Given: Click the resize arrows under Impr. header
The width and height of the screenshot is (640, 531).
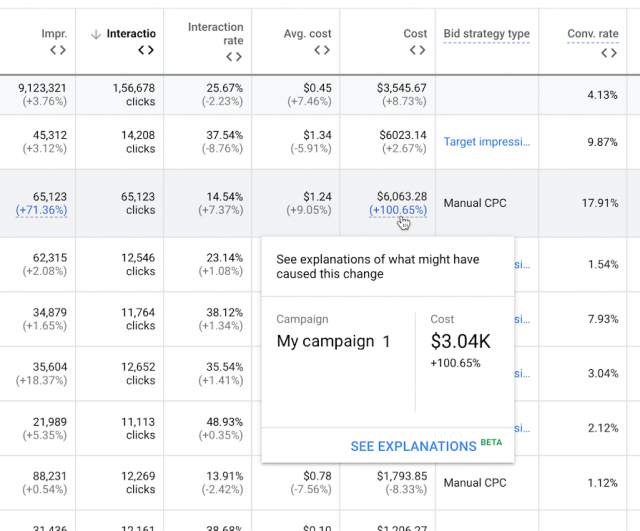Looking at the screenshot, I should click(x=57, y=50).
